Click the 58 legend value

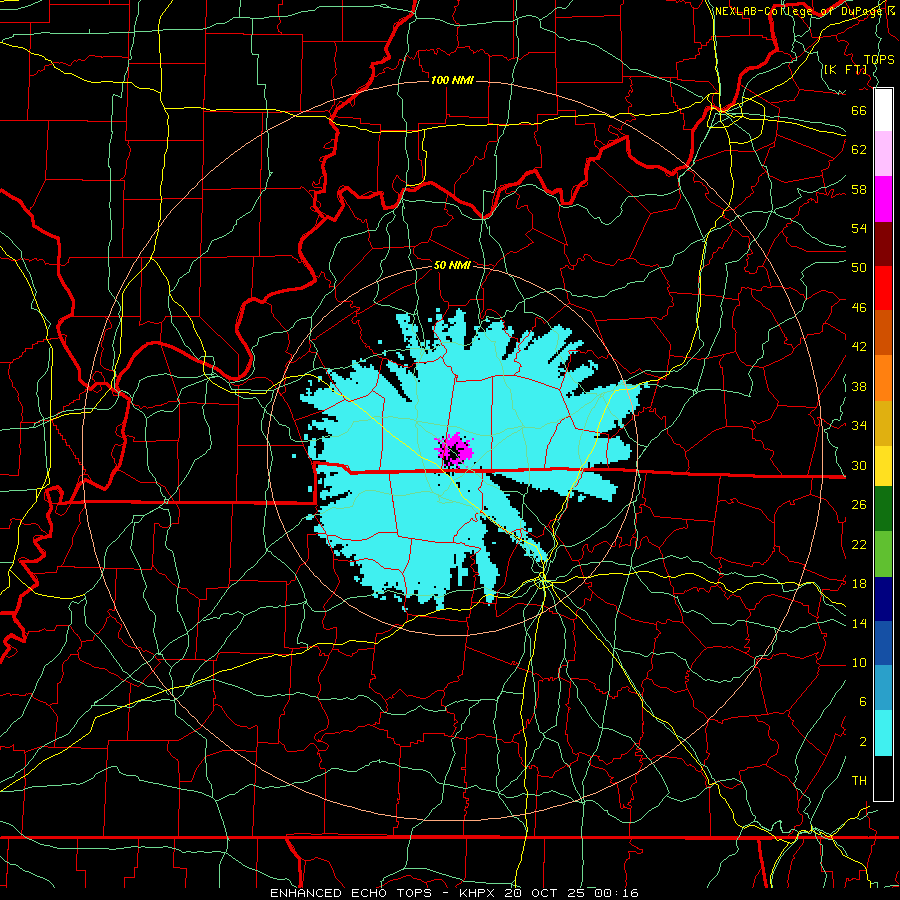859,189
